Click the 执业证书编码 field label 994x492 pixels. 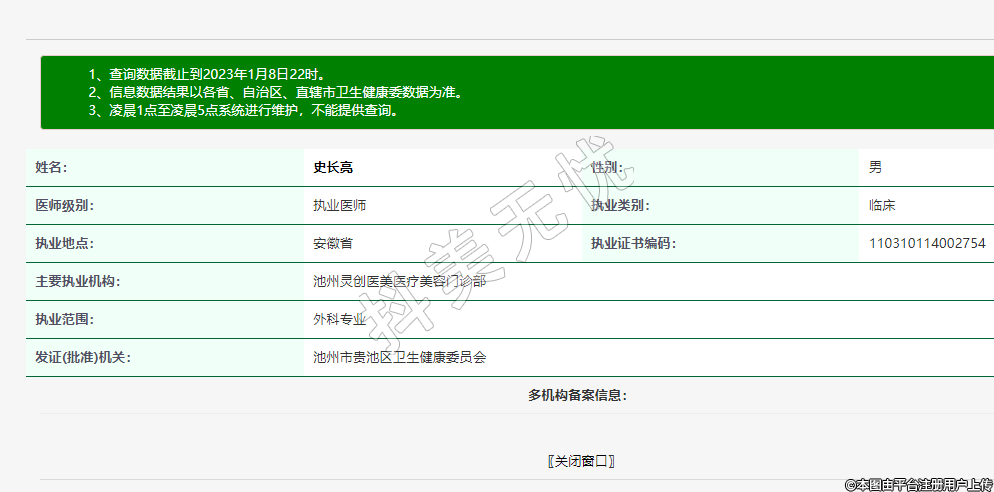(633, 243)
